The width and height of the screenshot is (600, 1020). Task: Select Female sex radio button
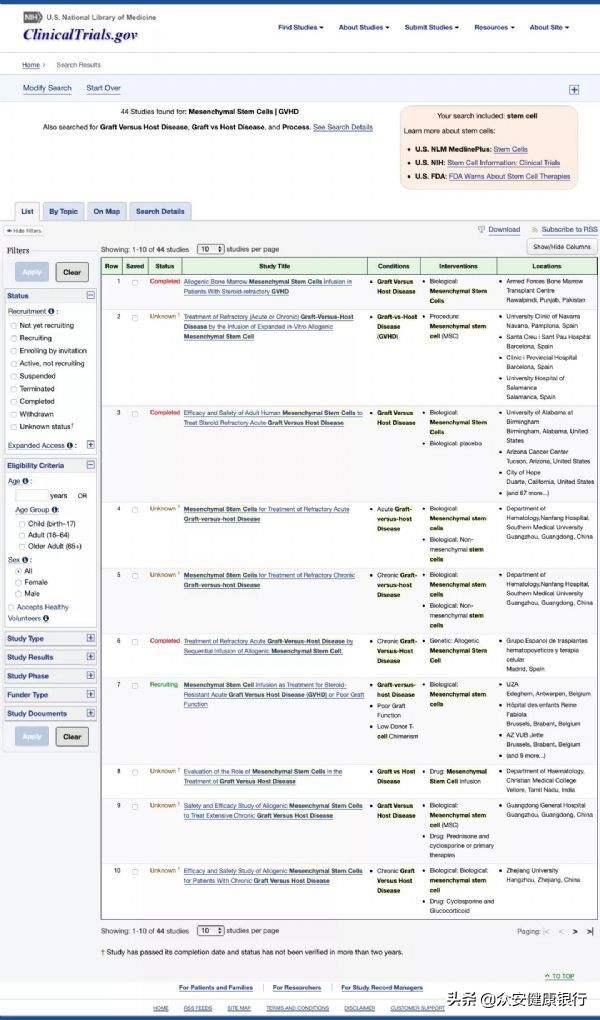pyautogui.click(x=18, y=582)
